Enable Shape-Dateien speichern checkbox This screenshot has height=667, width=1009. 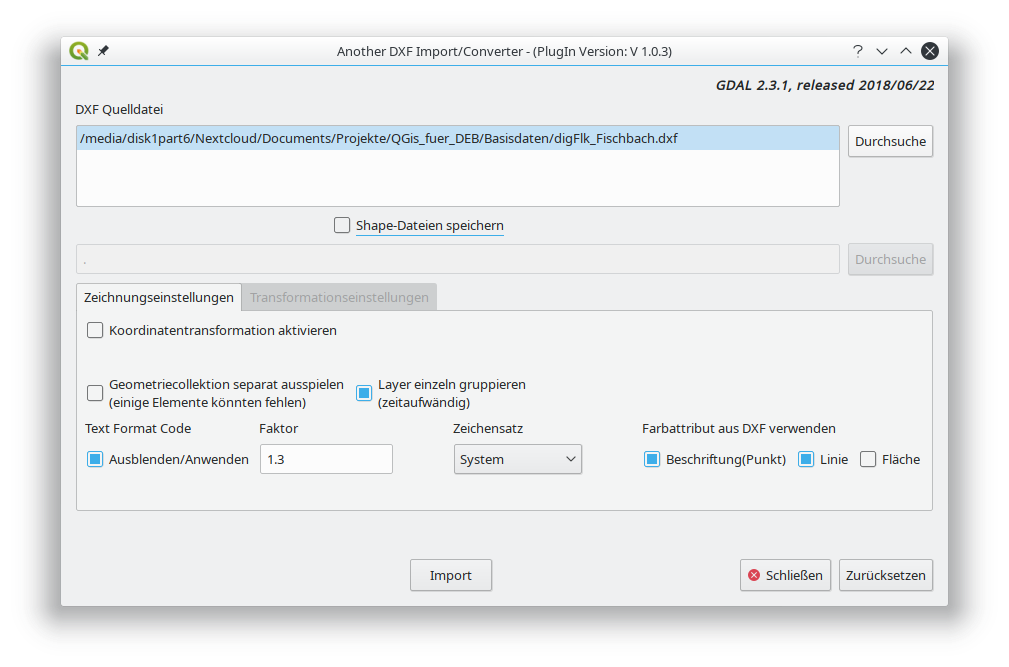pyautogui.click(x=342, y=226)
